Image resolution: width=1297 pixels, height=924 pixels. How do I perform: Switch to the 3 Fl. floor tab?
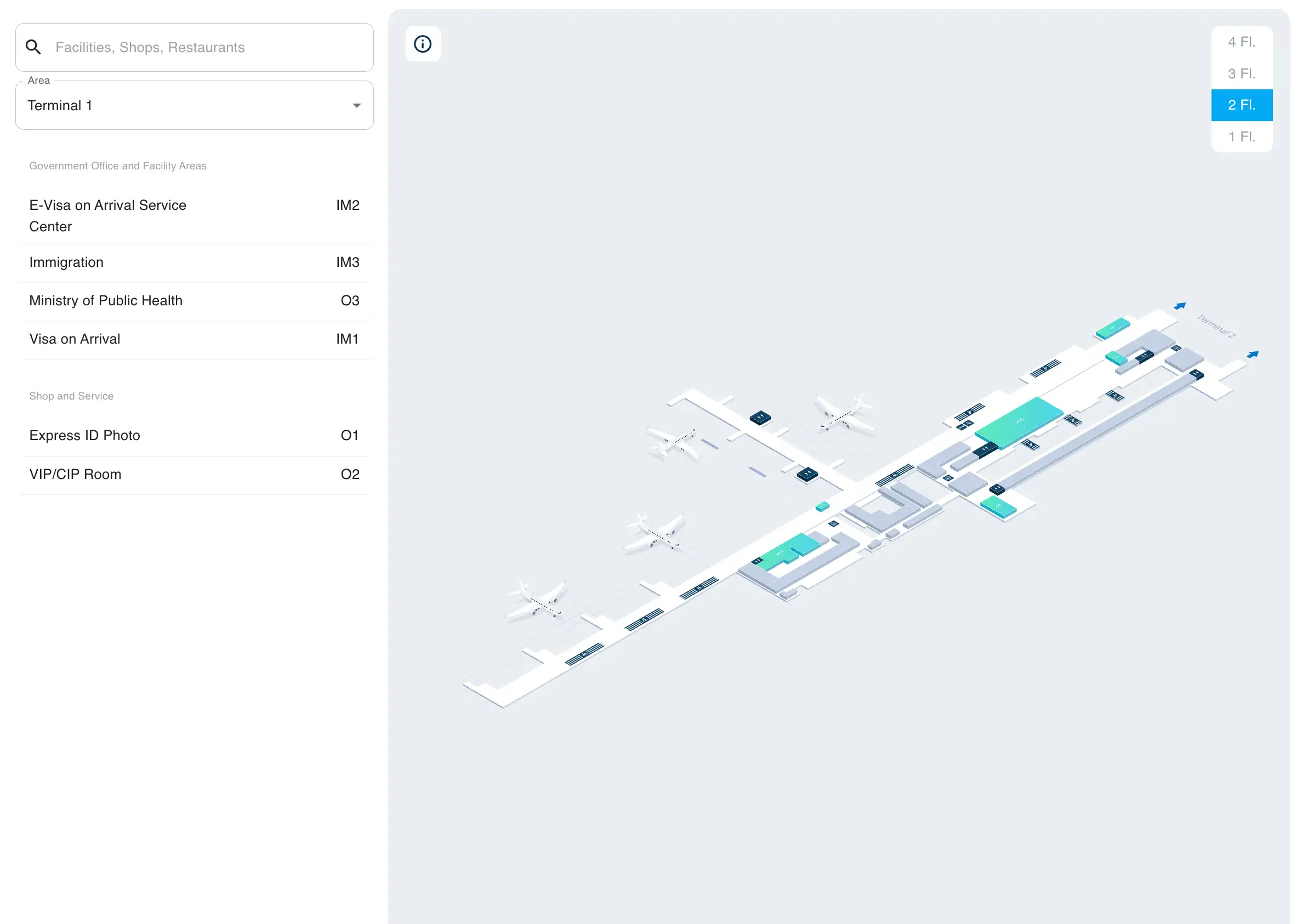pyautogui.click(x=1241, y=73)
